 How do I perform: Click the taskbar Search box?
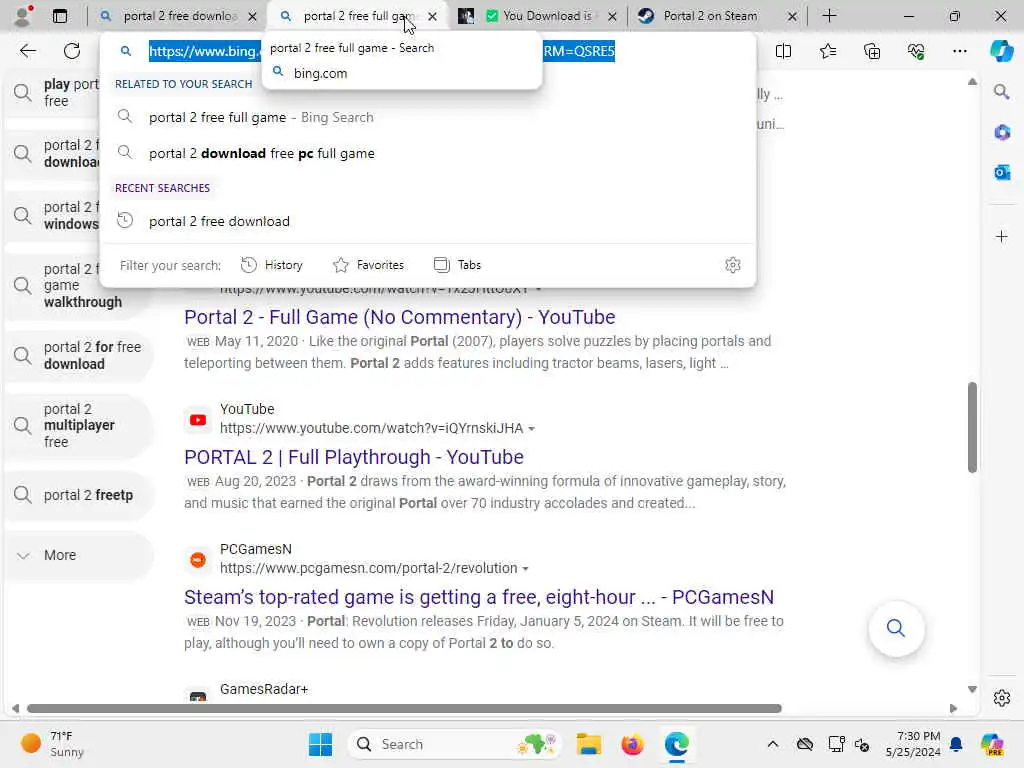pos(455,744)
